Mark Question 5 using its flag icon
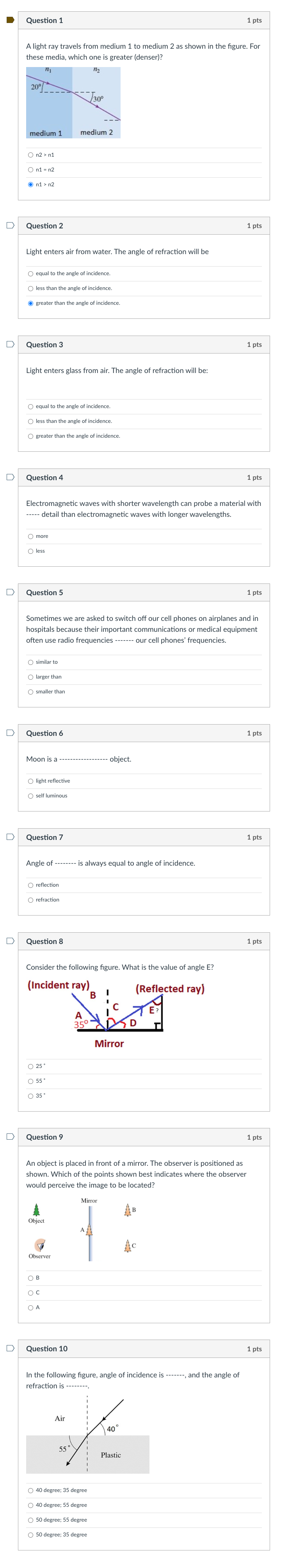This screenshot has height=1568, width=288. pyautogui.click(x=10, y=592)
